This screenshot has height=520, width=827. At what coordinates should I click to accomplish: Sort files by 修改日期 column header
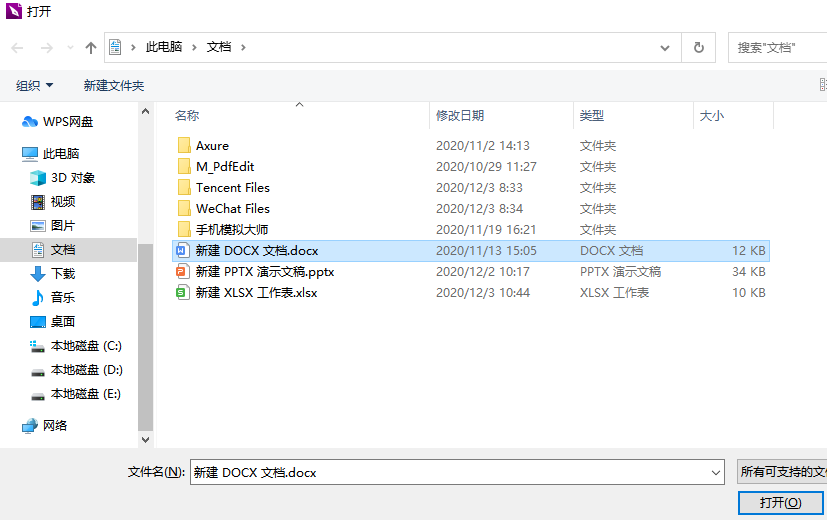(x=460, y=116)
